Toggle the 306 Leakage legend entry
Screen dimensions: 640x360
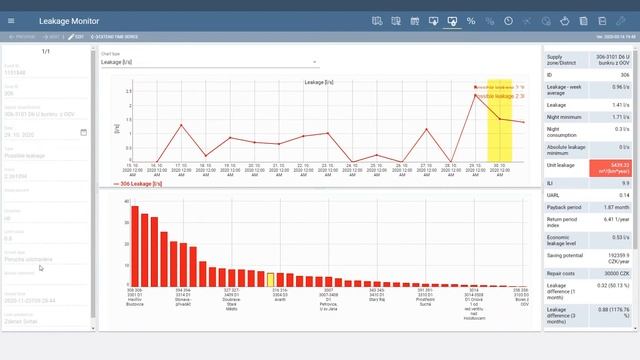138,184
